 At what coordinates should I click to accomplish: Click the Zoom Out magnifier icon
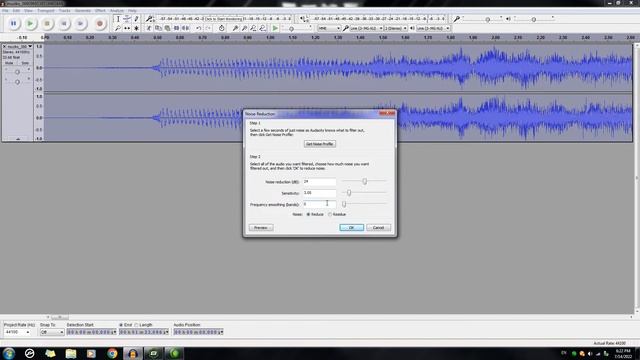tap(244, 28)
